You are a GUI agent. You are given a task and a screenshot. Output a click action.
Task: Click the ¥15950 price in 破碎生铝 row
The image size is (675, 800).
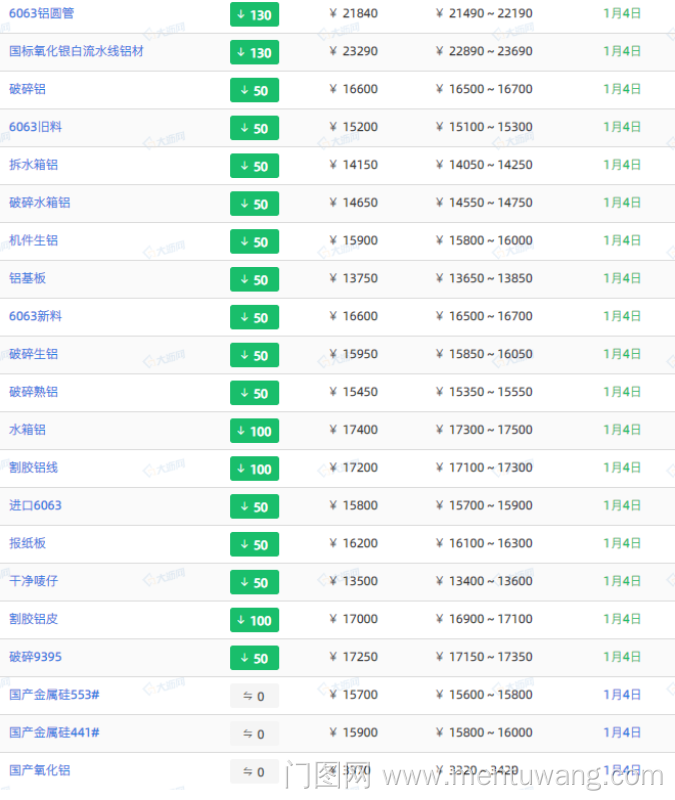[354, 354]
